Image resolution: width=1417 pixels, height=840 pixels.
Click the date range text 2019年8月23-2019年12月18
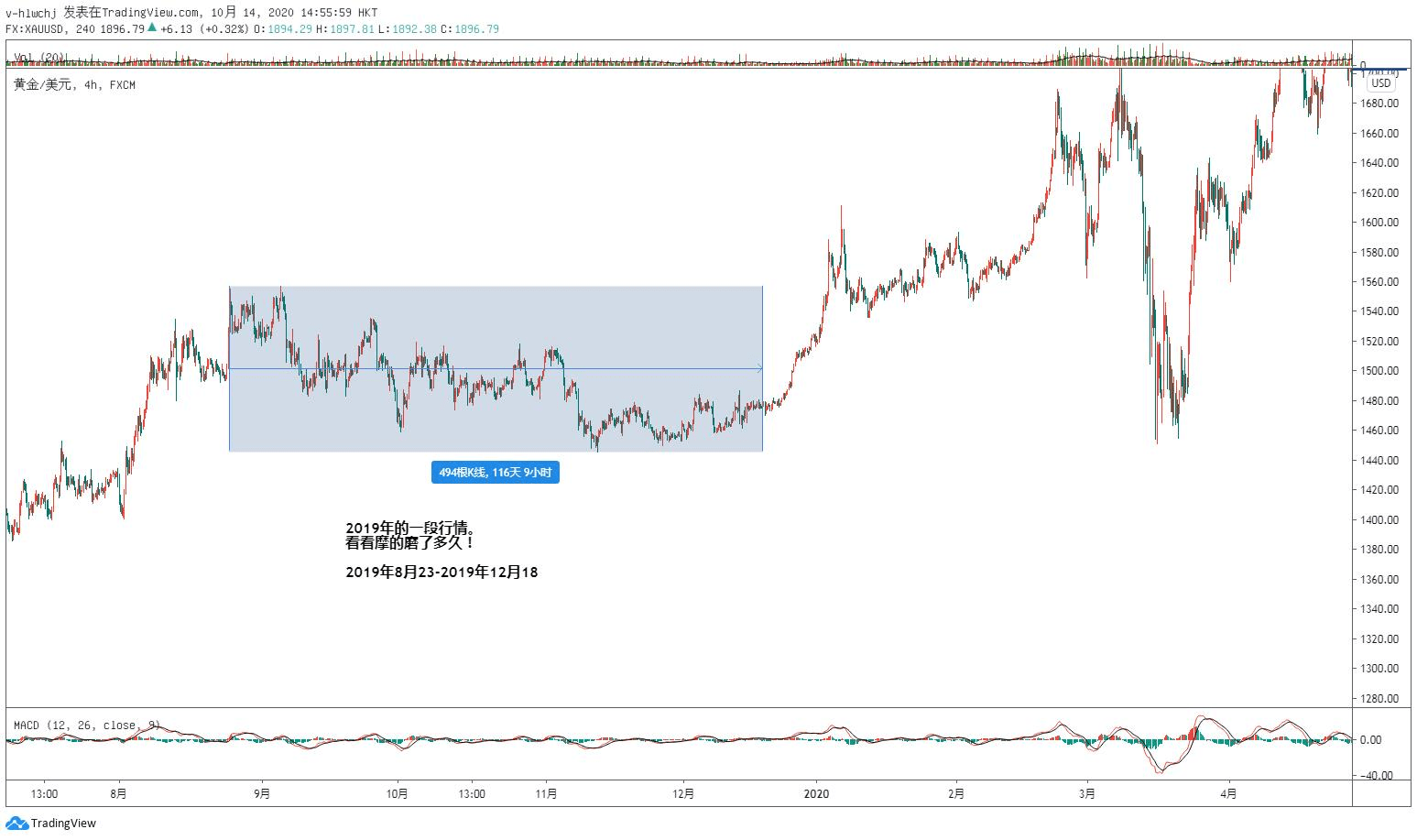[441, 572]
